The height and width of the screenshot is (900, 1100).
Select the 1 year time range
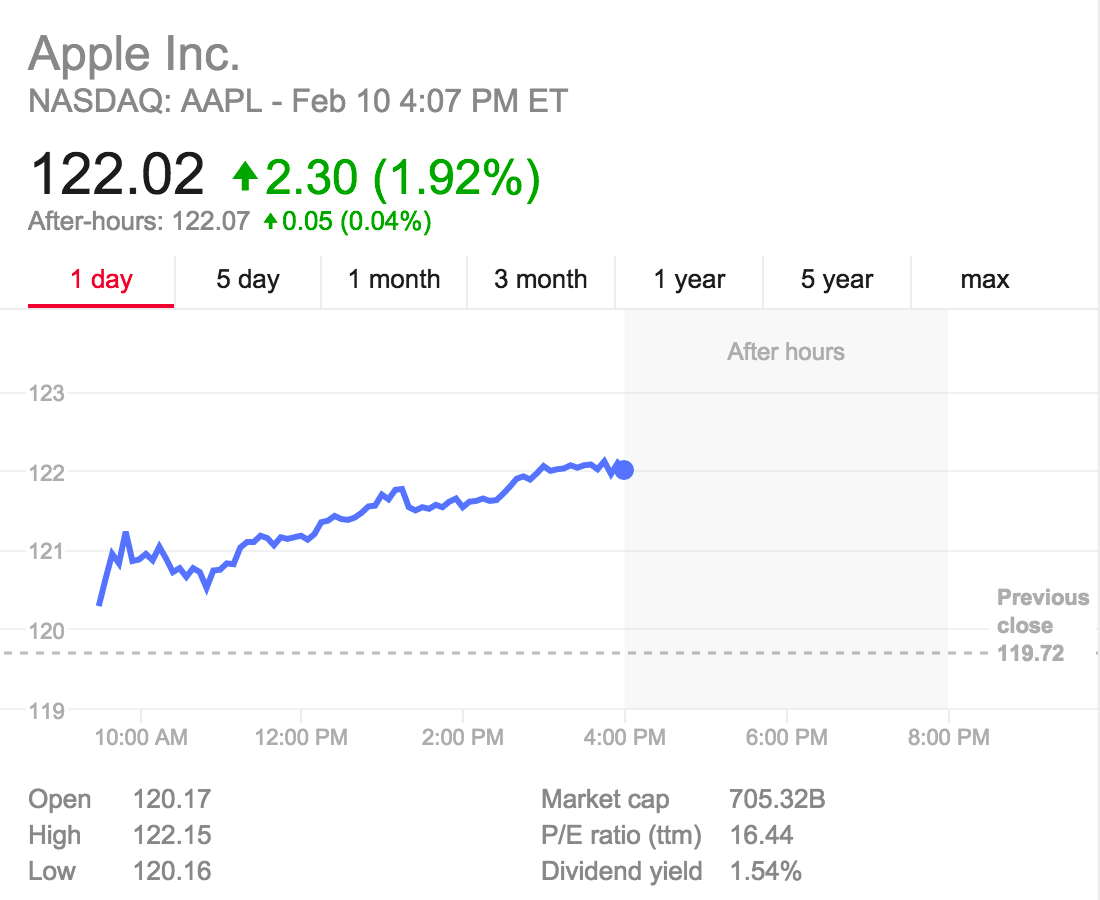click(689, 281)
